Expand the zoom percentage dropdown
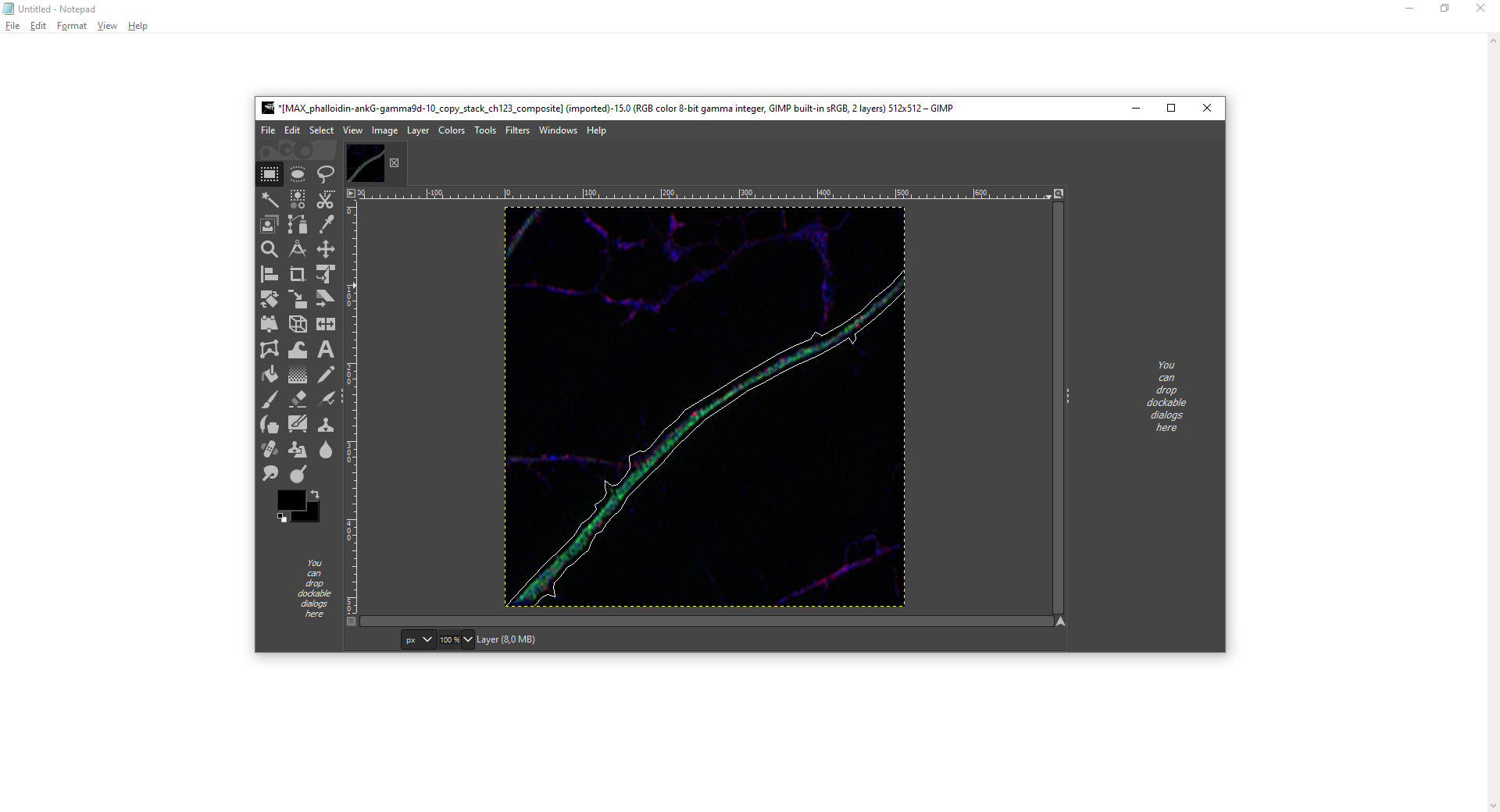This screenshot has width=1500, height=812. tap(467, 639)
